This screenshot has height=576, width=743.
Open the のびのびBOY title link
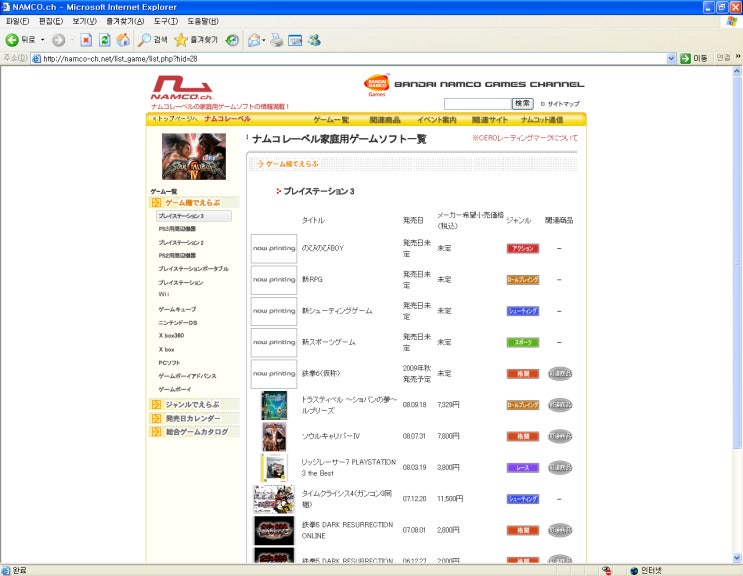[x=323, y=248]
